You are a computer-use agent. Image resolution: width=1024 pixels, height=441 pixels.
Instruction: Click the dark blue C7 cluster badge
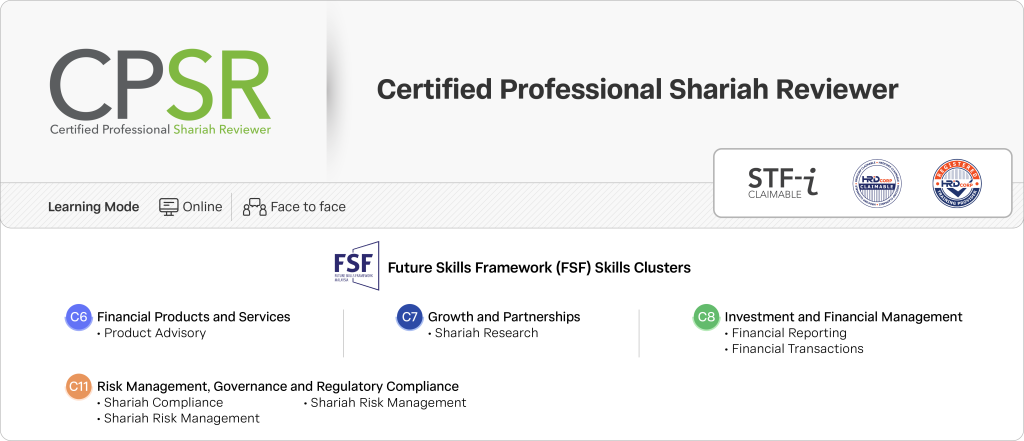(x=409, y=317)
